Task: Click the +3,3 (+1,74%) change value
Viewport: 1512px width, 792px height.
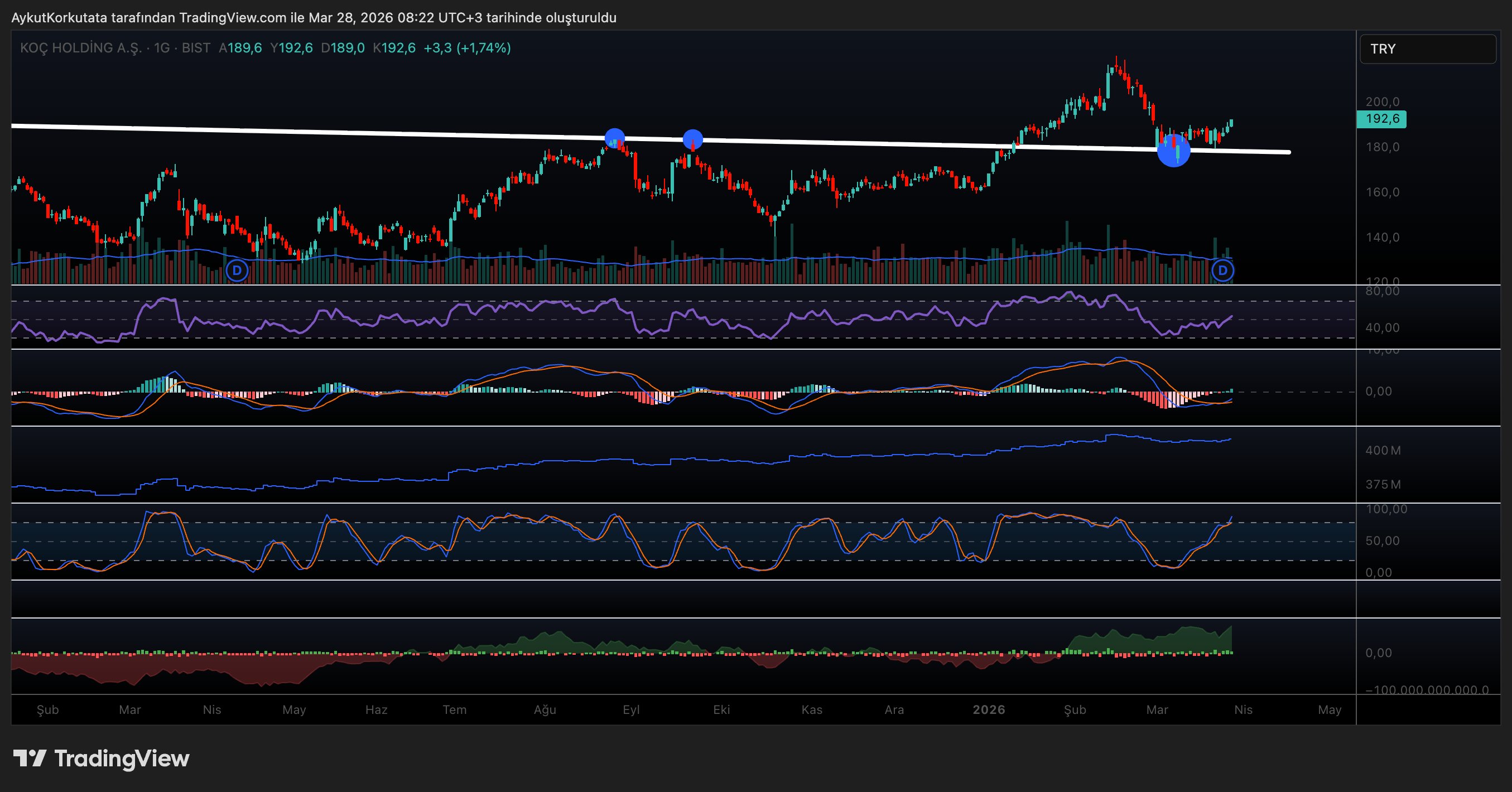Action: (466, 48)
